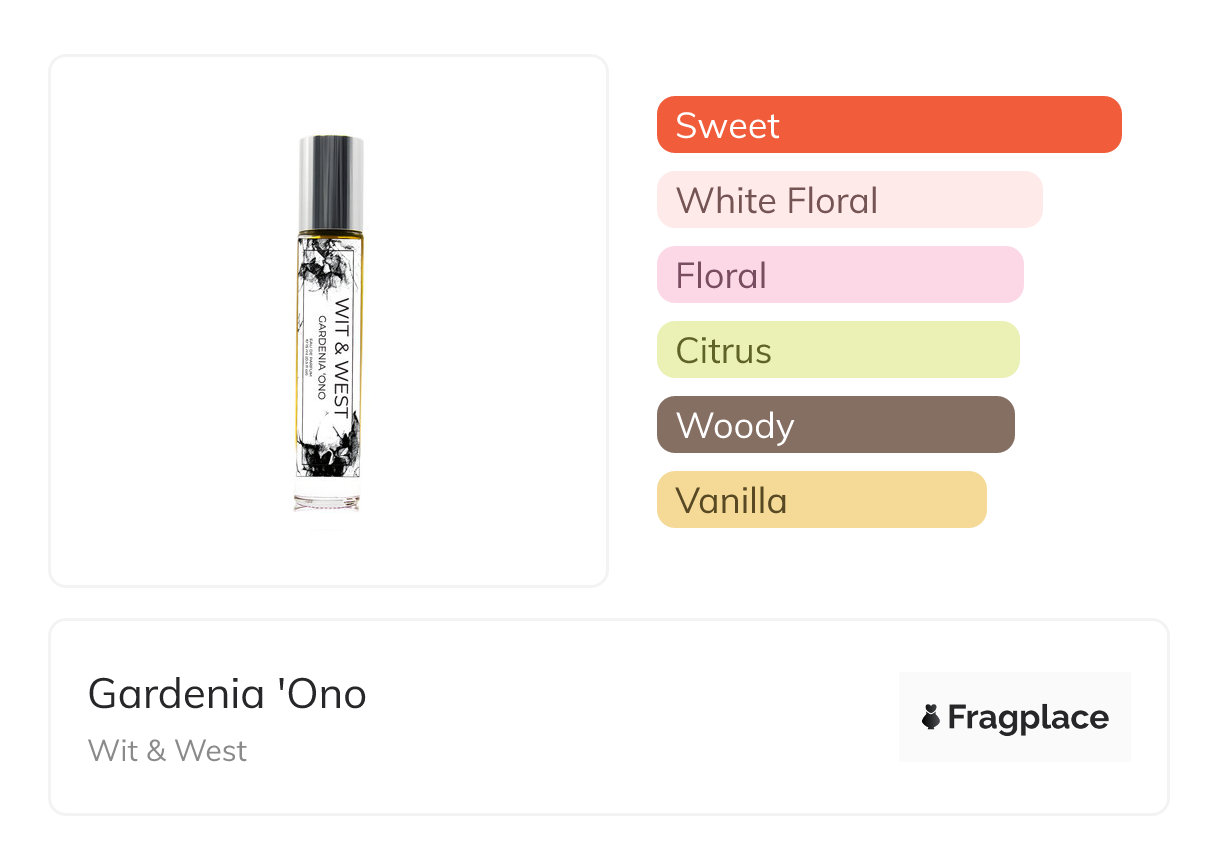Screen dimensions: 1218x864
Task: Click the Gardenia 'Ono fragrance title
Action: 227,693
